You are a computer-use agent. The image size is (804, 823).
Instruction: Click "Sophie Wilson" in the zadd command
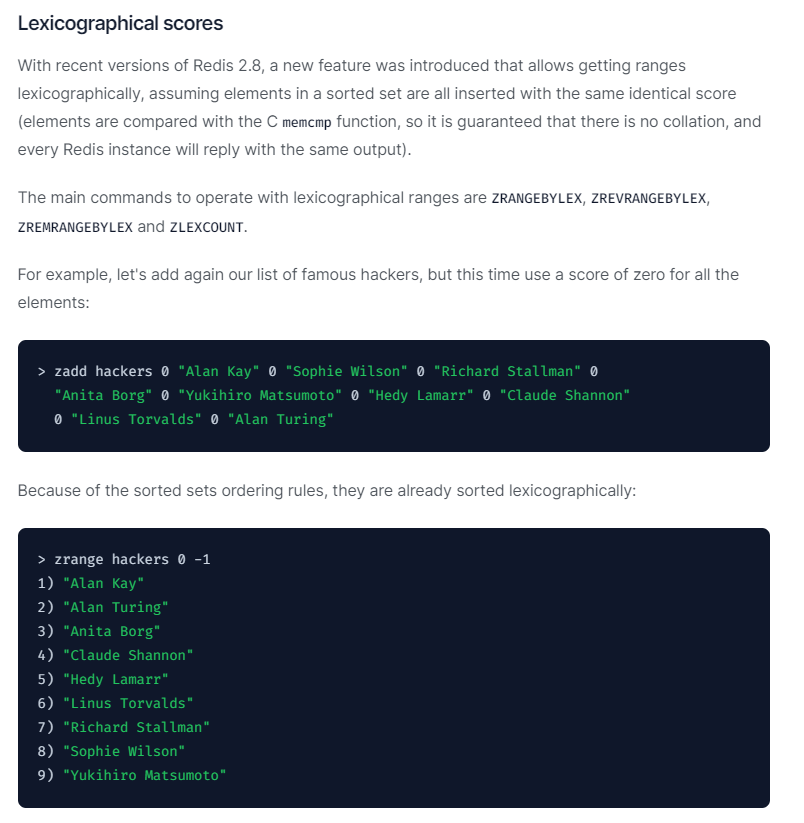pos(346,371)
